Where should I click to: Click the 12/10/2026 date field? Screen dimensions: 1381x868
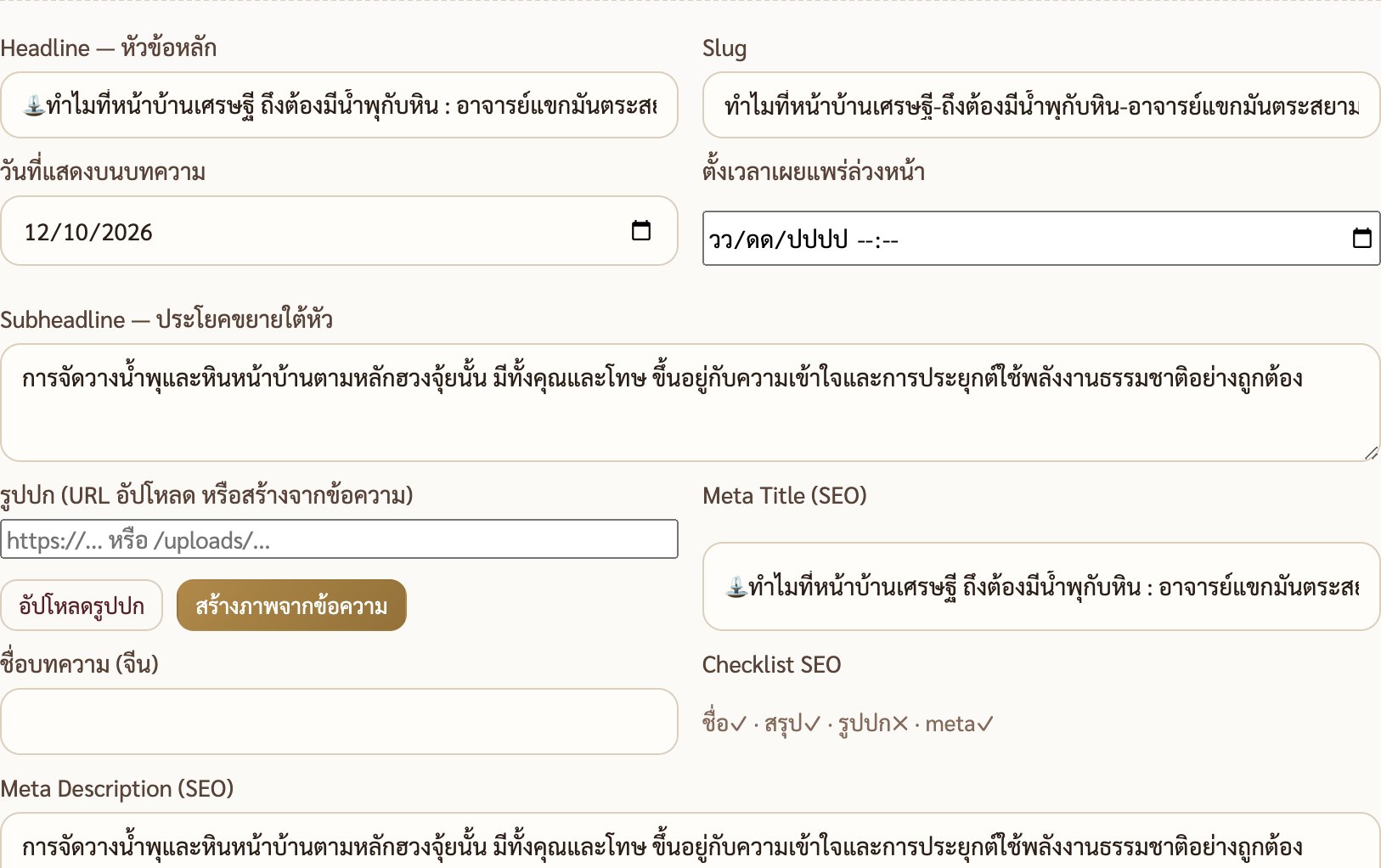tap(339, 231)
